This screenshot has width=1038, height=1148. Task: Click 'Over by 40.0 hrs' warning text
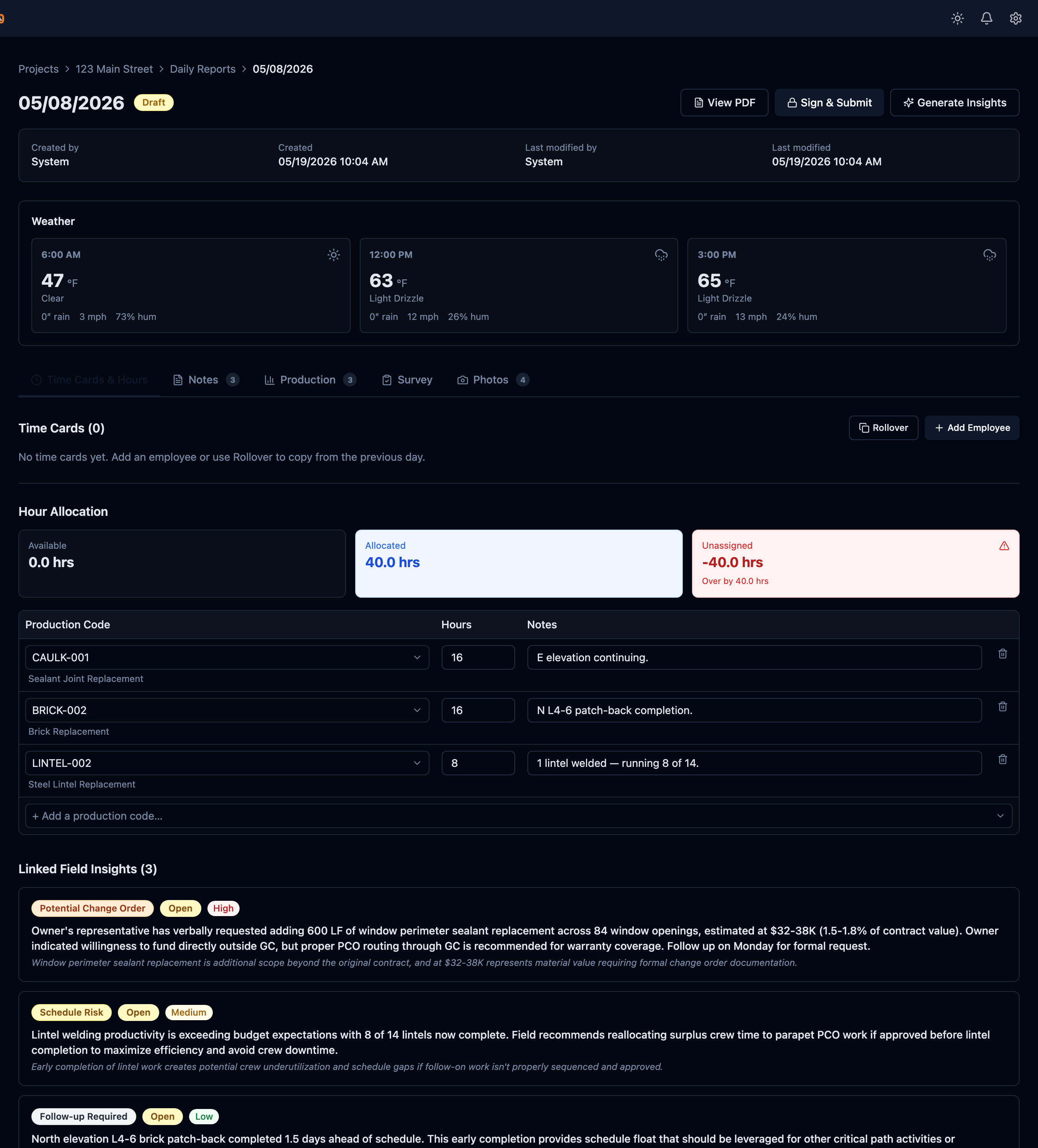tap(735, 581)
